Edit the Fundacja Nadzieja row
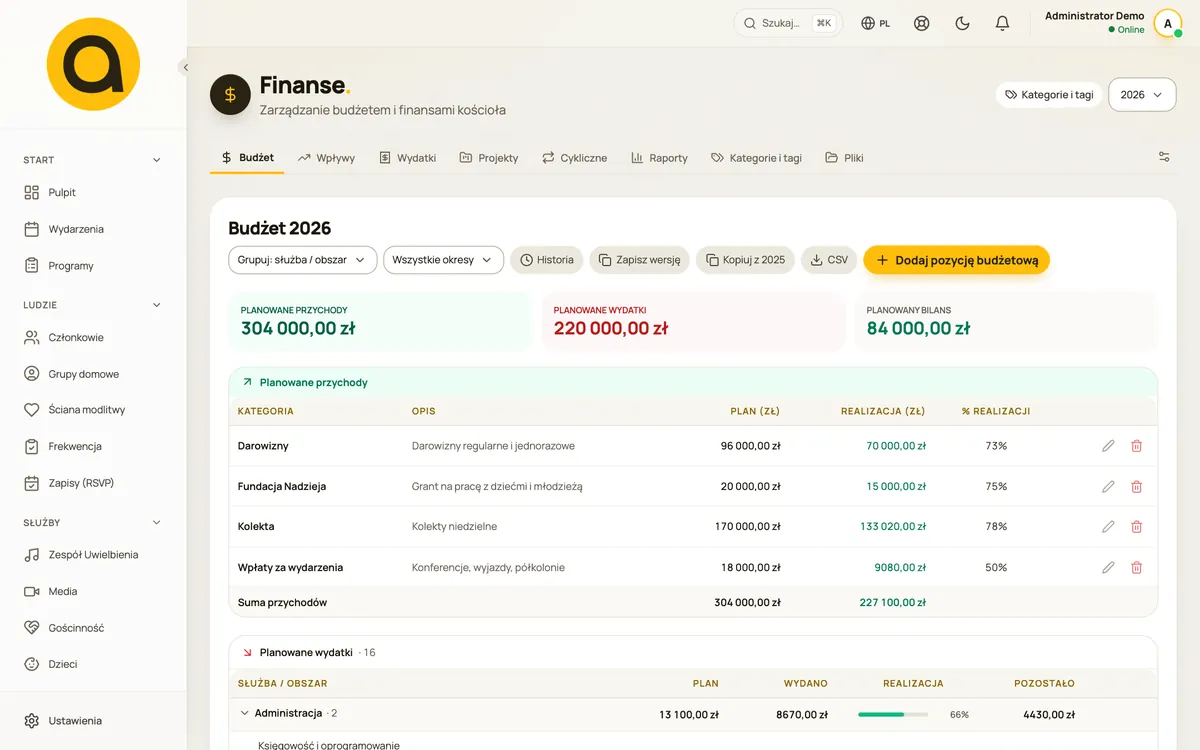The image size is (1200, 750). coord(1108,486)
